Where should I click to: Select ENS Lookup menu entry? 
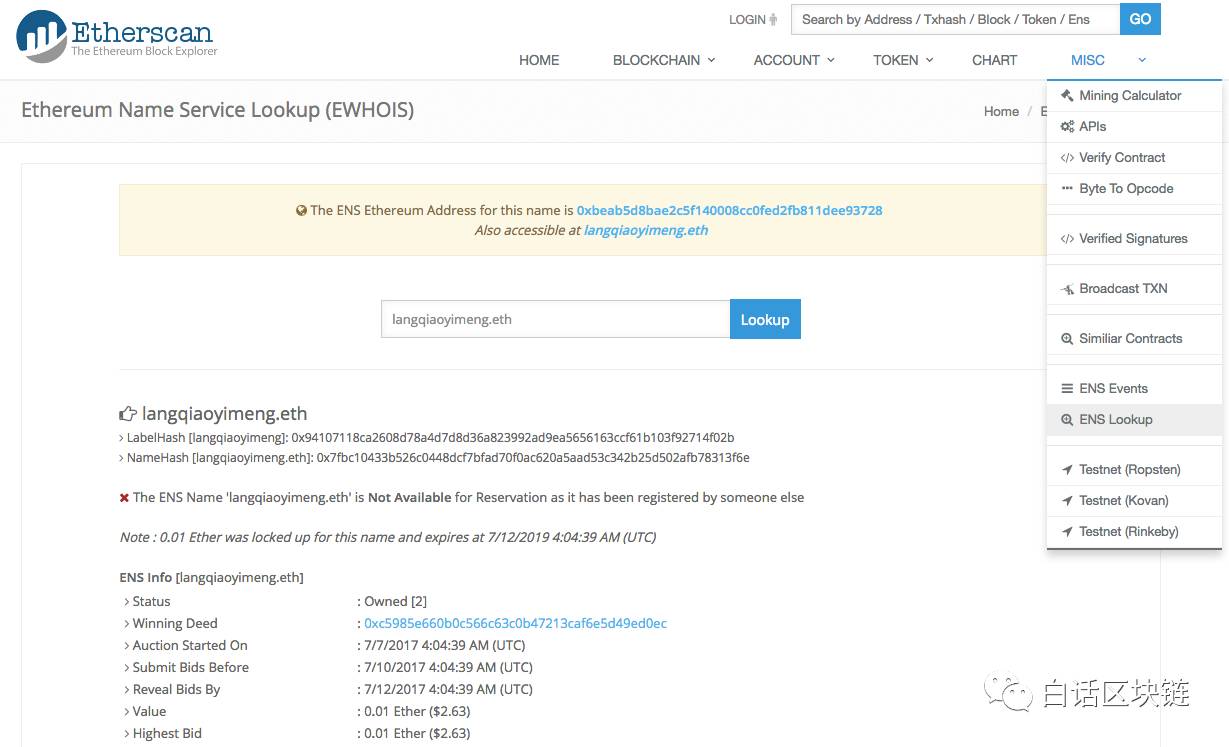pyautogui.click(x=1134, y=420)
